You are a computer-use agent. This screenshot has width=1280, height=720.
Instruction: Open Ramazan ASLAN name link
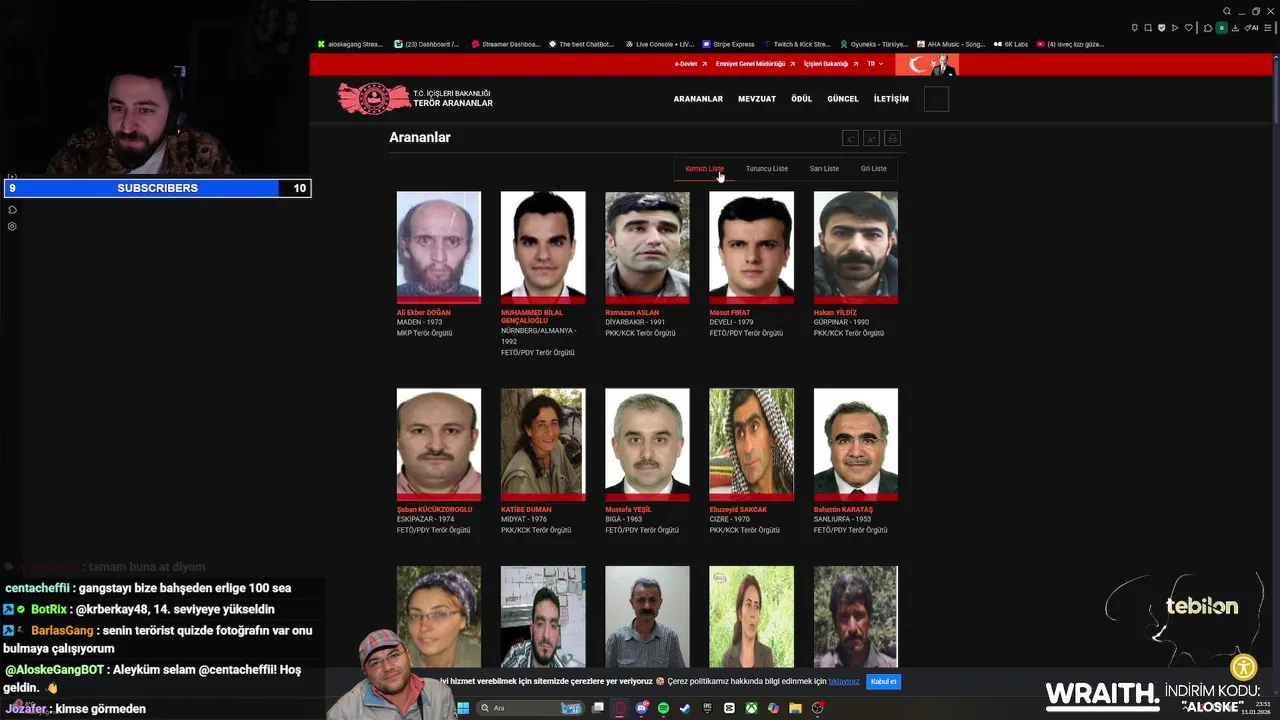click(x=632, y=313)
